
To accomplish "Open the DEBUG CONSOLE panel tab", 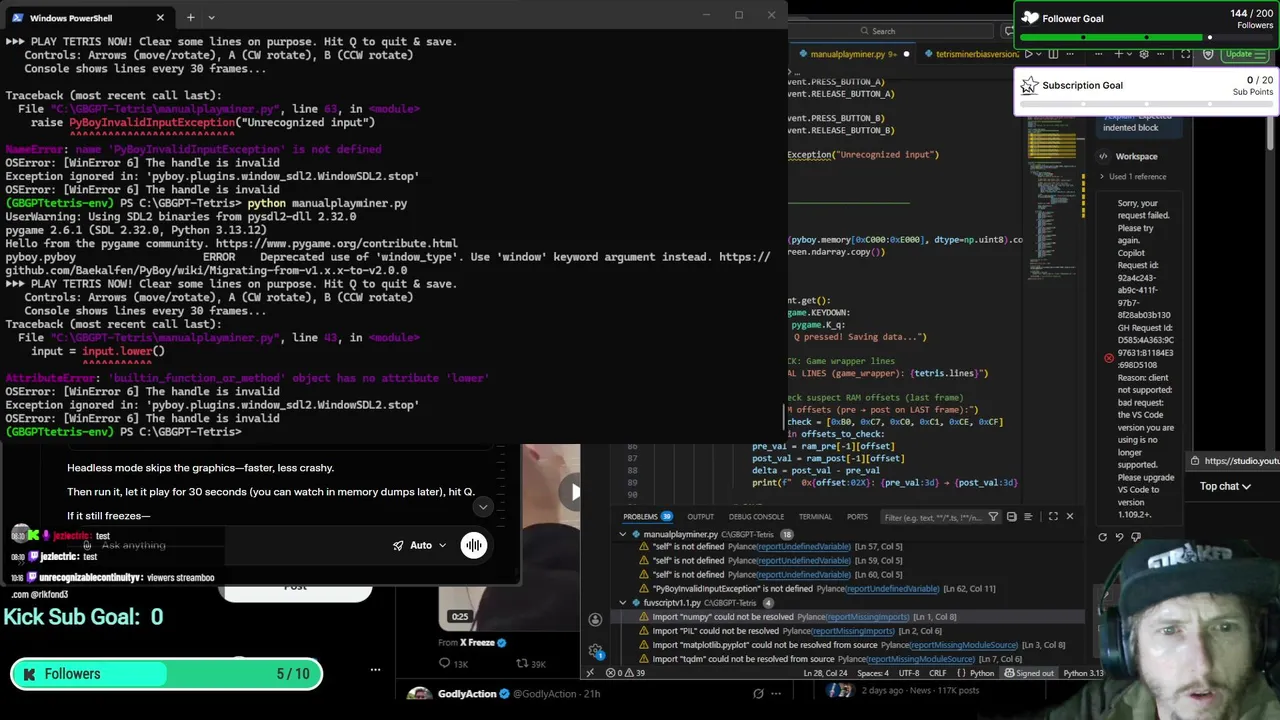I will [756, 517].
